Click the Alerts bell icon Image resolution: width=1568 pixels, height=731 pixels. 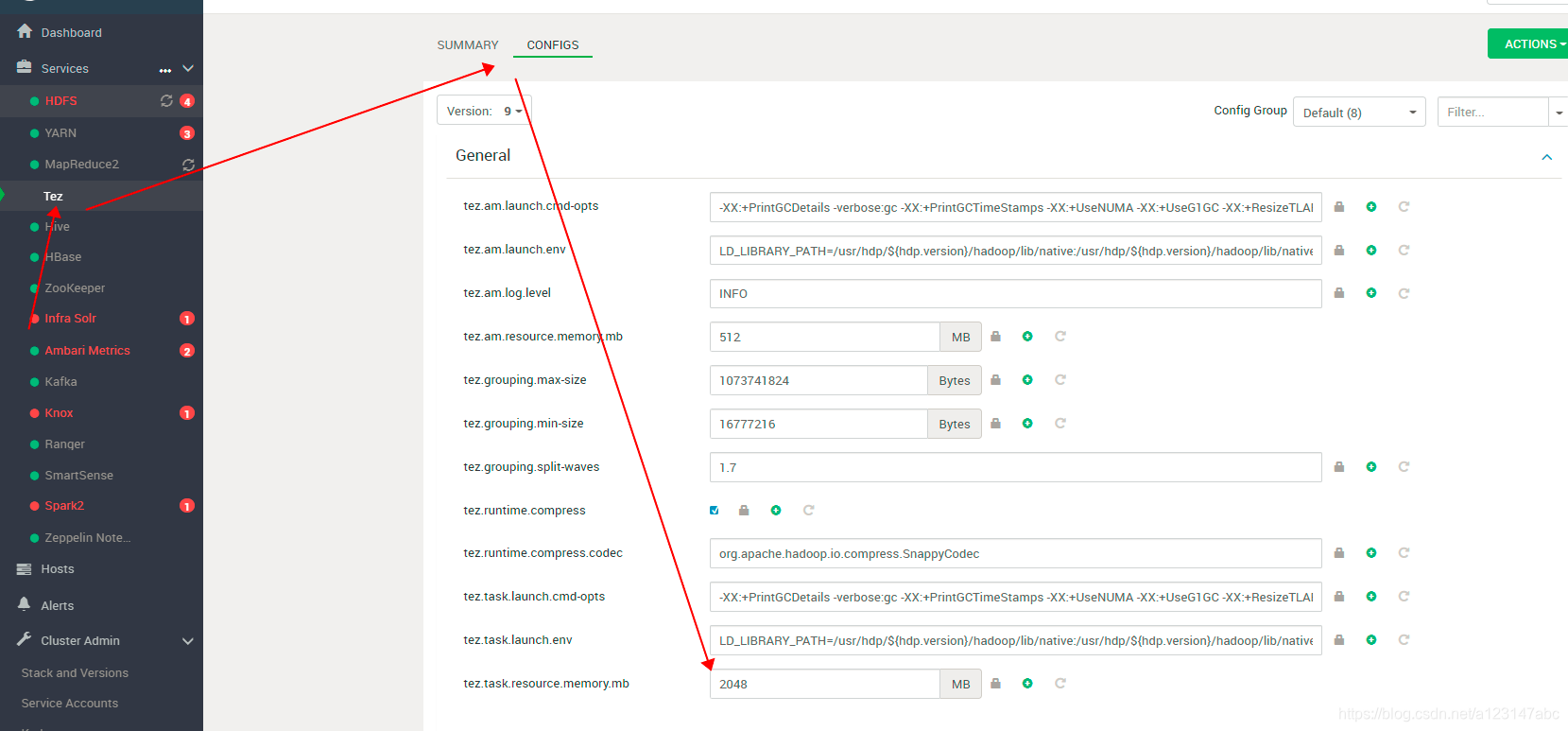(x=25, y=604)
